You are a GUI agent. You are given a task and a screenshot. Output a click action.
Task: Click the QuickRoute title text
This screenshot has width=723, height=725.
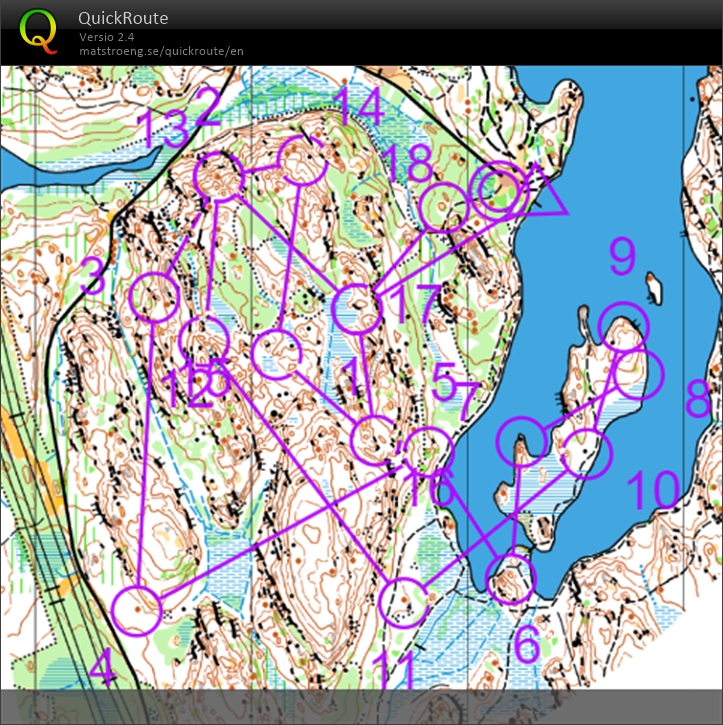tap(123, 18)
